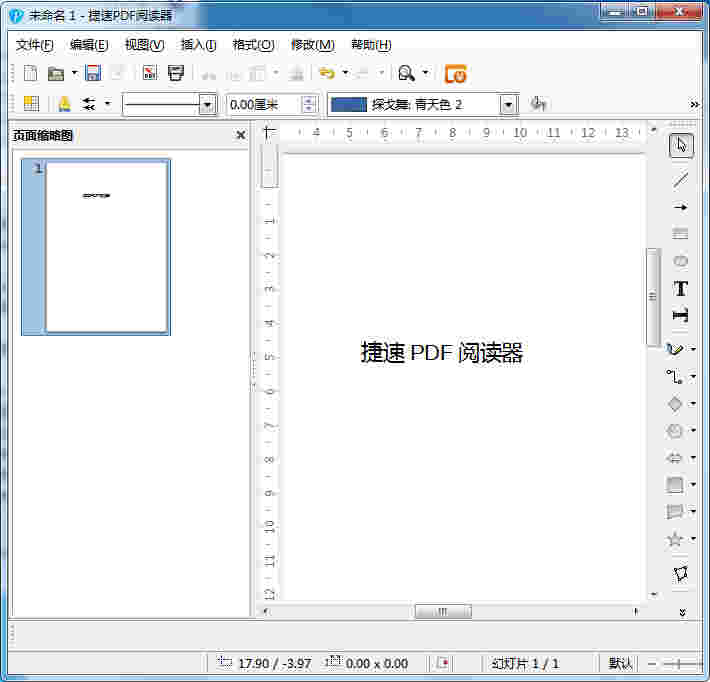Click the orange PDF reader icon
Screen dimensions: 710x682
455,74
